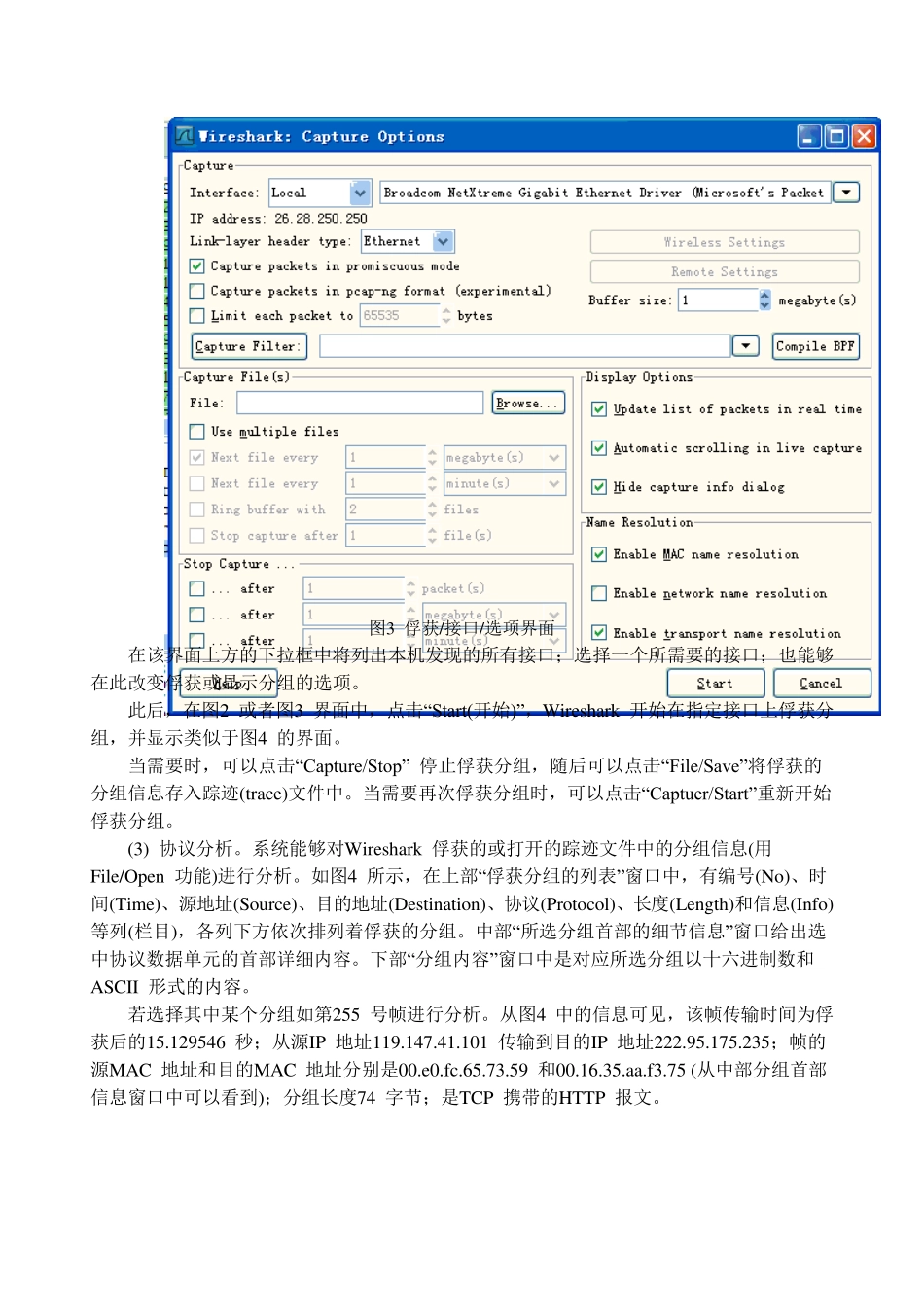The width and height of the screenshot is (924, 1306).
Task: Open the Capture Filter dialog button
Action: [249, 346]
